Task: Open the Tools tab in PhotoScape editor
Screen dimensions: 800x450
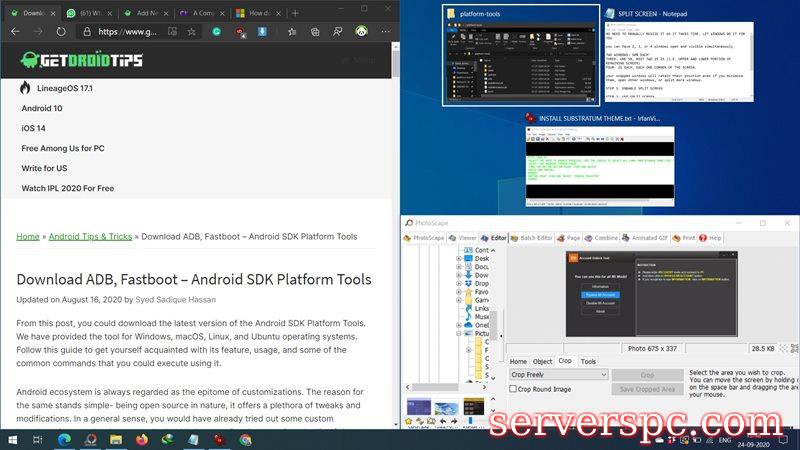Action: click(x=588, y=361)
